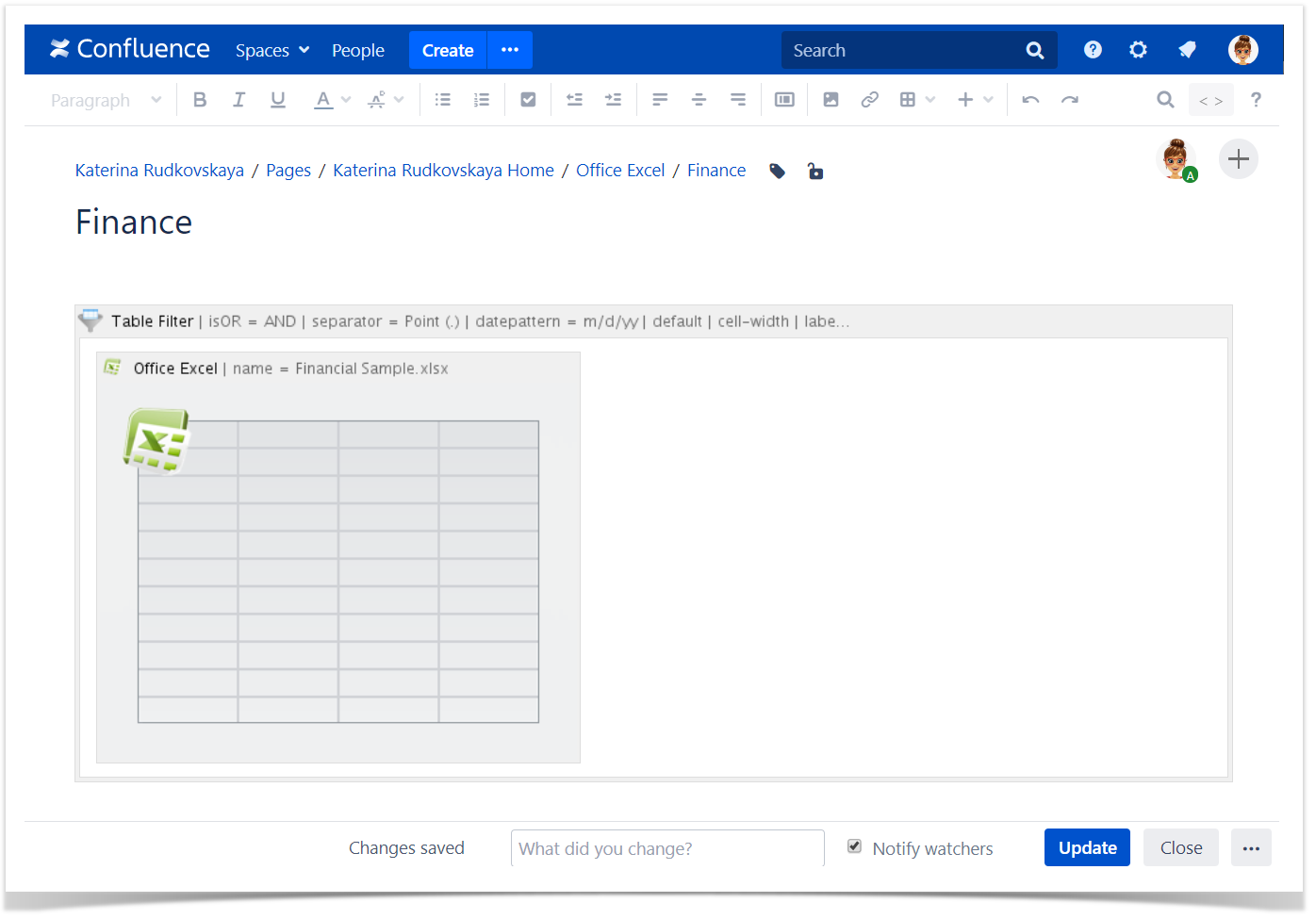
Task: Toggle bold formatting in editor toolbar
Action: tap(200, 100)
